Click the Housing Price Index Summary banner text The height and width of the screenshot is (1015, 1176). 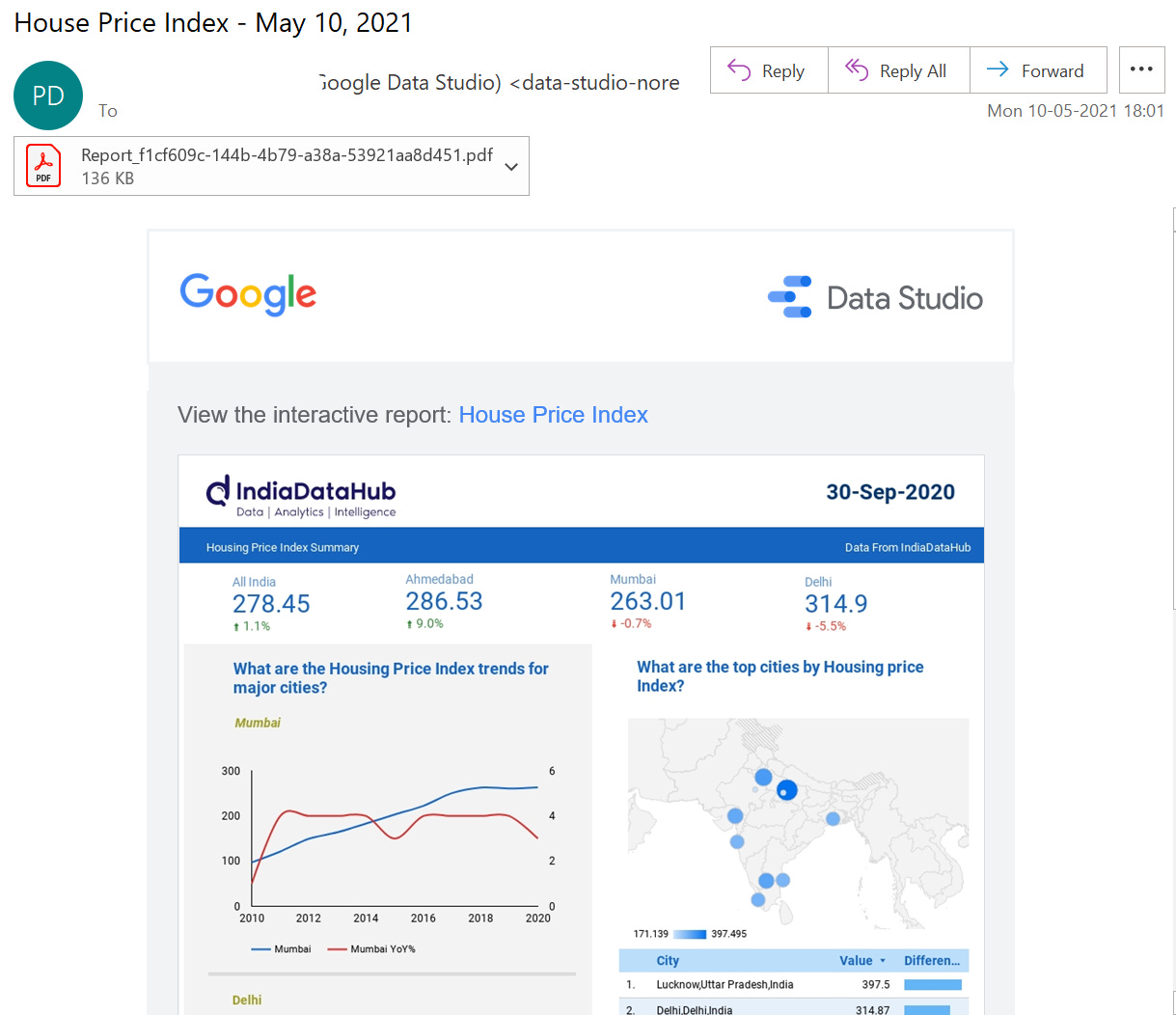point(283,547)
